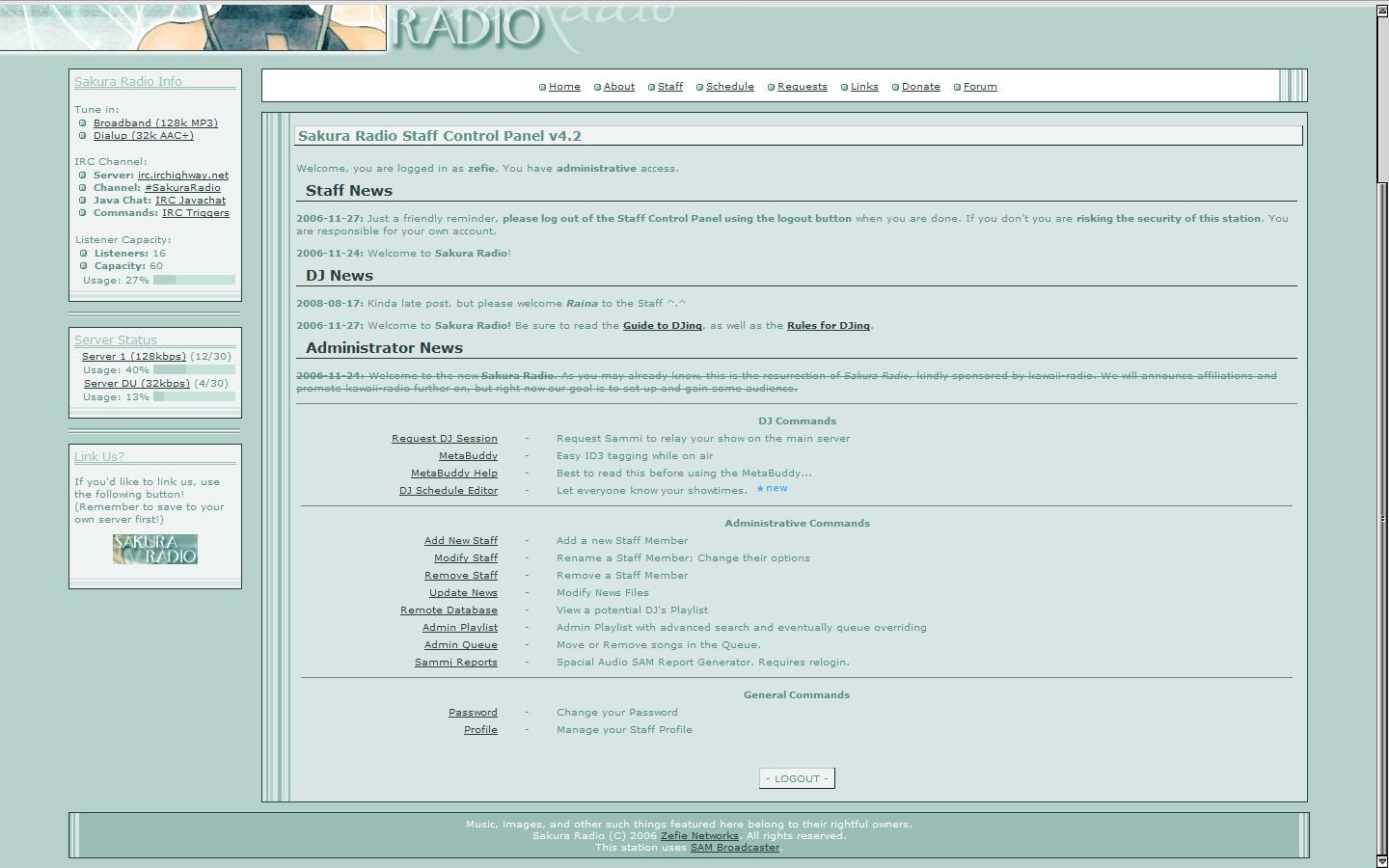Open the Home navigation link
This screenshot has height=868, width=1389.
tap(564, 87)
